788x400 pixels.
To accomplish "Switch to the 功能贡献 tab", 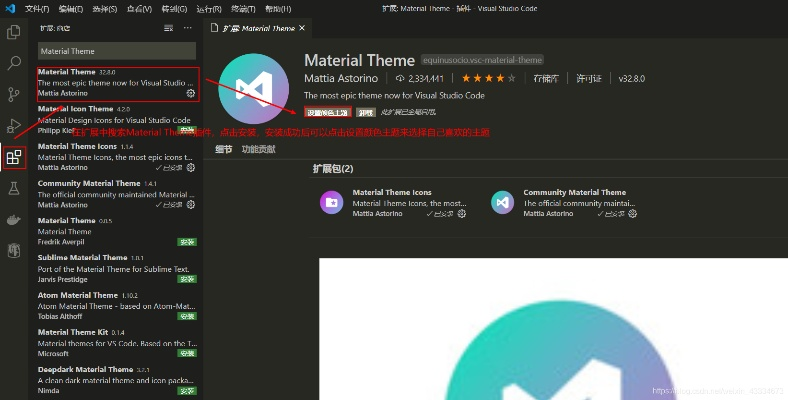I will click(x=258, y=149).
